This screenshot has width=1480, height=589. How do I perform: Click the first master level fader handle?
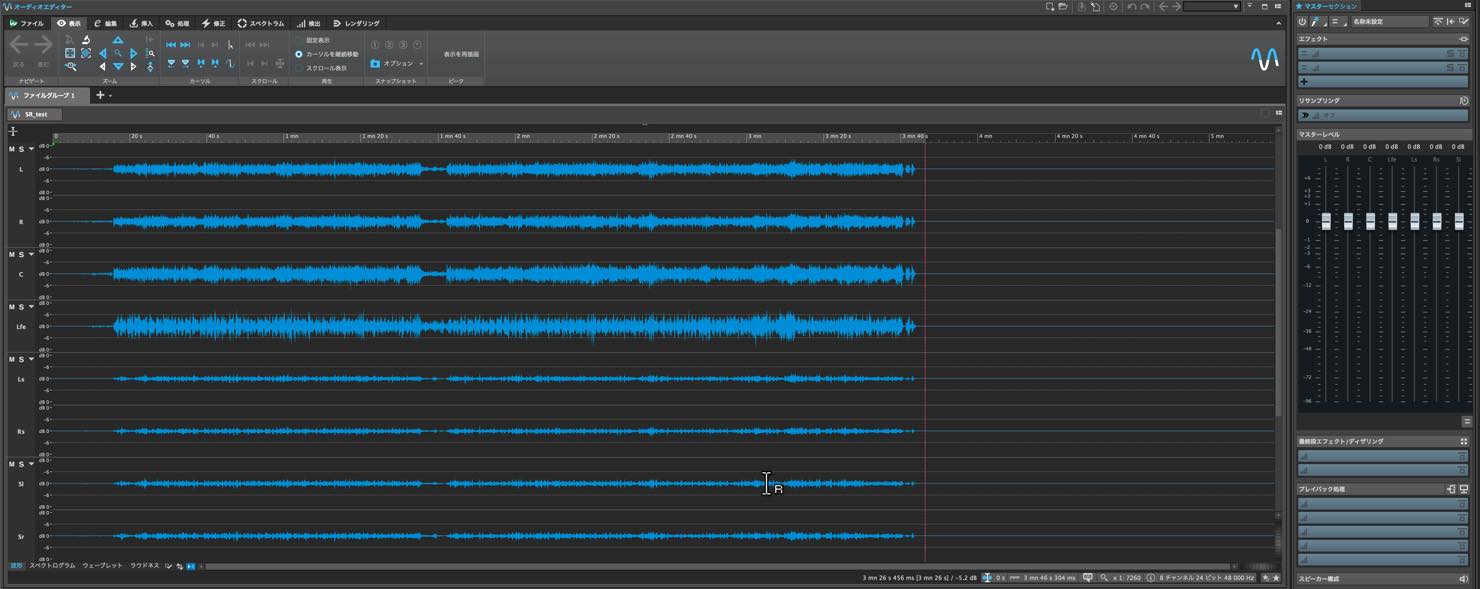(1326, 221)
